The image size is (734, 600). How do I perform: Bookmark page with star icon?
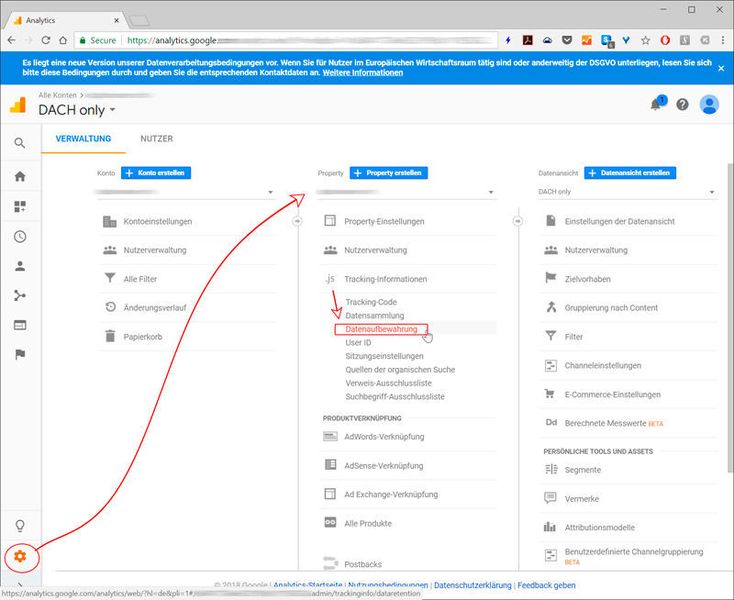point(646,41)
